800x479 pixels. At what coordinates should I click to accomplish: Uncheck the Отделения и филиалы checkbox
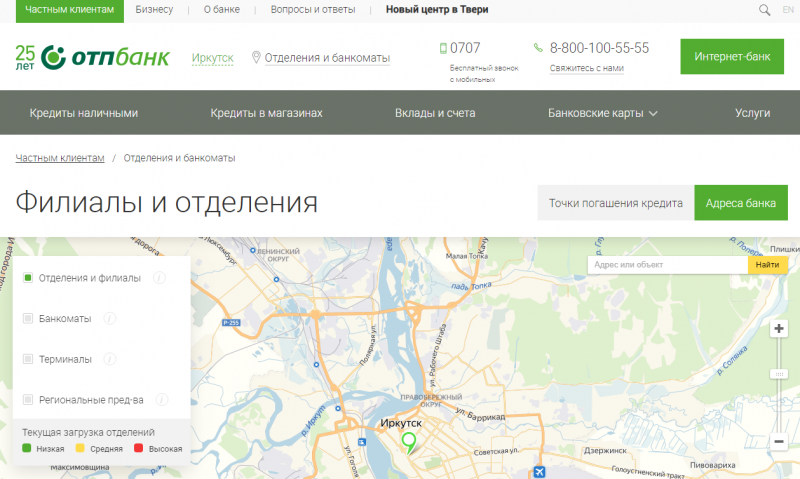pyautogui.click(x=28, y=277)
